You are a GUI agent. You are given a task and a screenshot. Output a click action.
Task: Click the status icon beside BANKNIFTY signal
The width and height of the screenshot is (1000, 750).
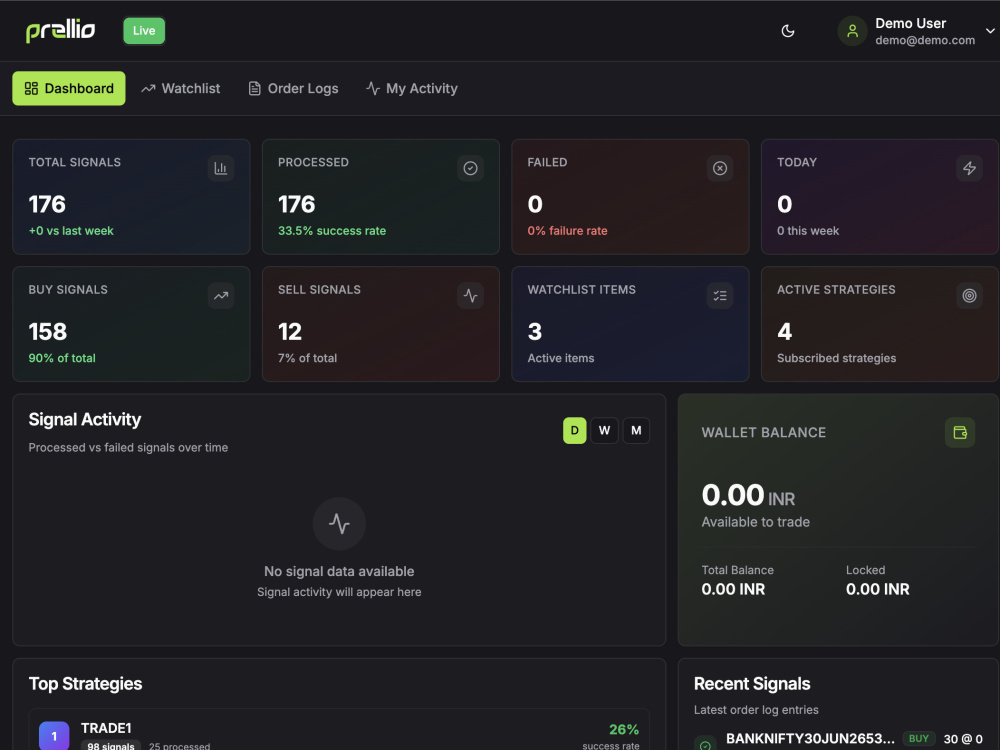pos(705,745)
